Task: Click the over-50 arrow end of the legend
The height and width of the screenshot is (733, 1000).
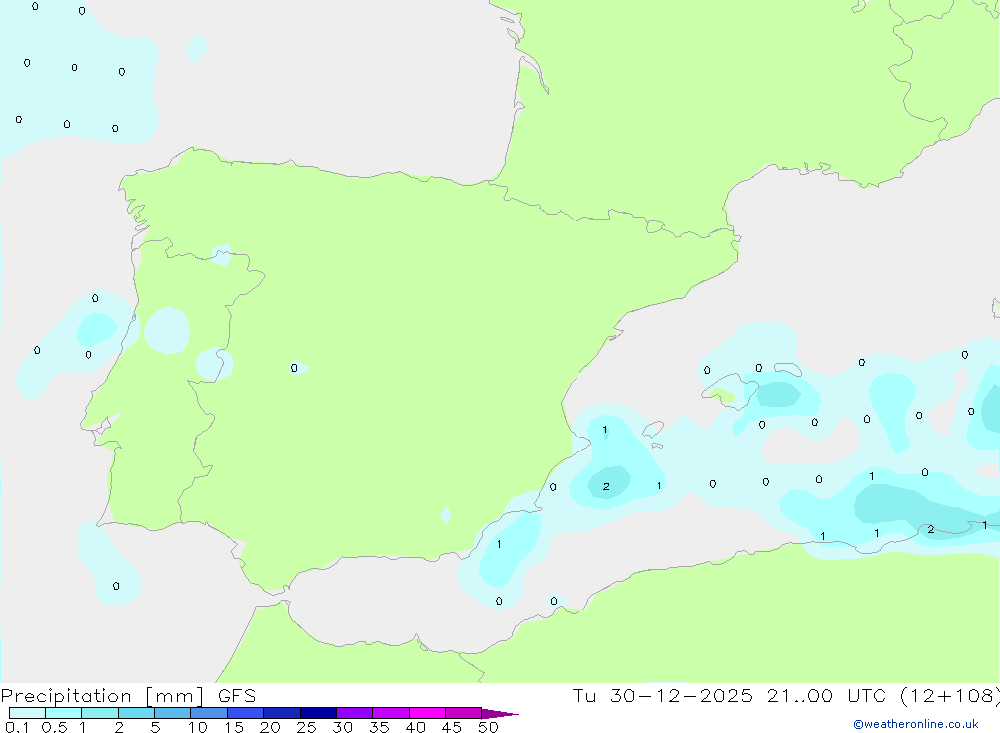Action: pyautogui.click(x=500, y=713)
